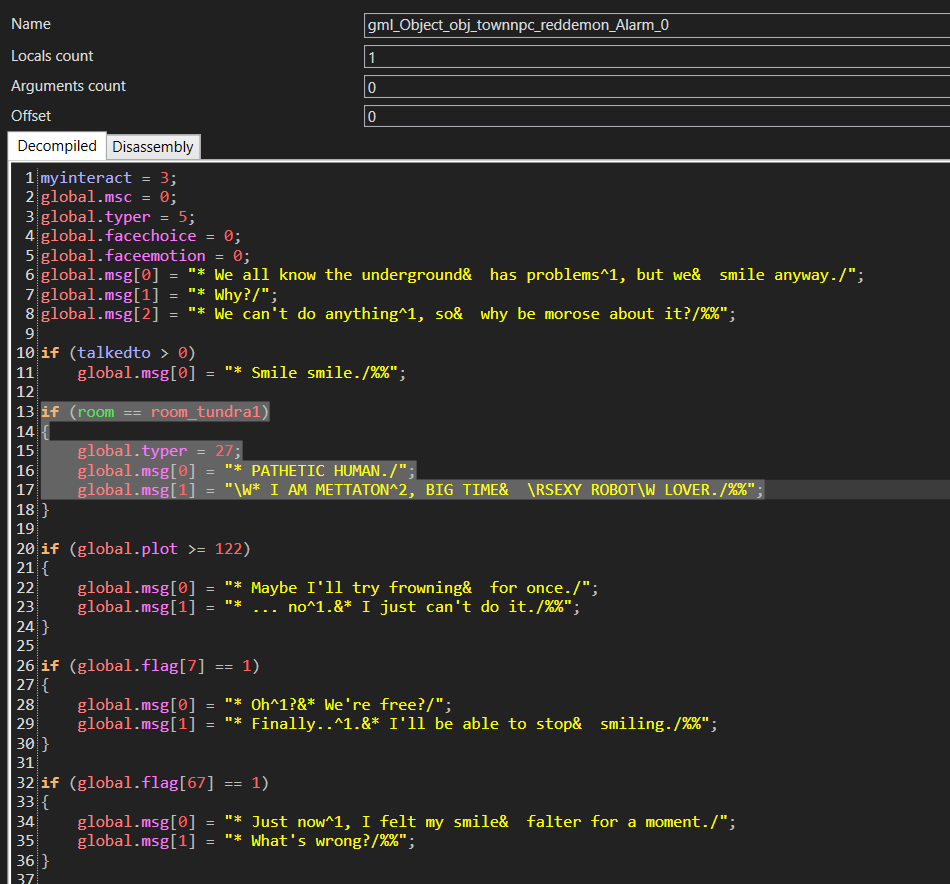Screen dimensions: 950x884
Task: Click the 'if (global.flag[7] == 1)' line
Action: (150, 666)
